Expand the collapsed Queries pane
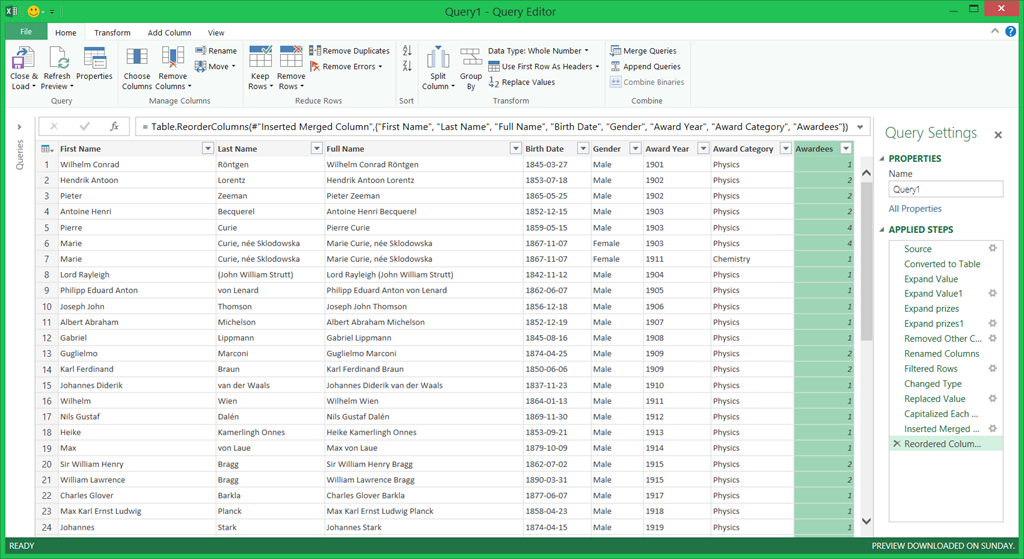 [19, 127]
